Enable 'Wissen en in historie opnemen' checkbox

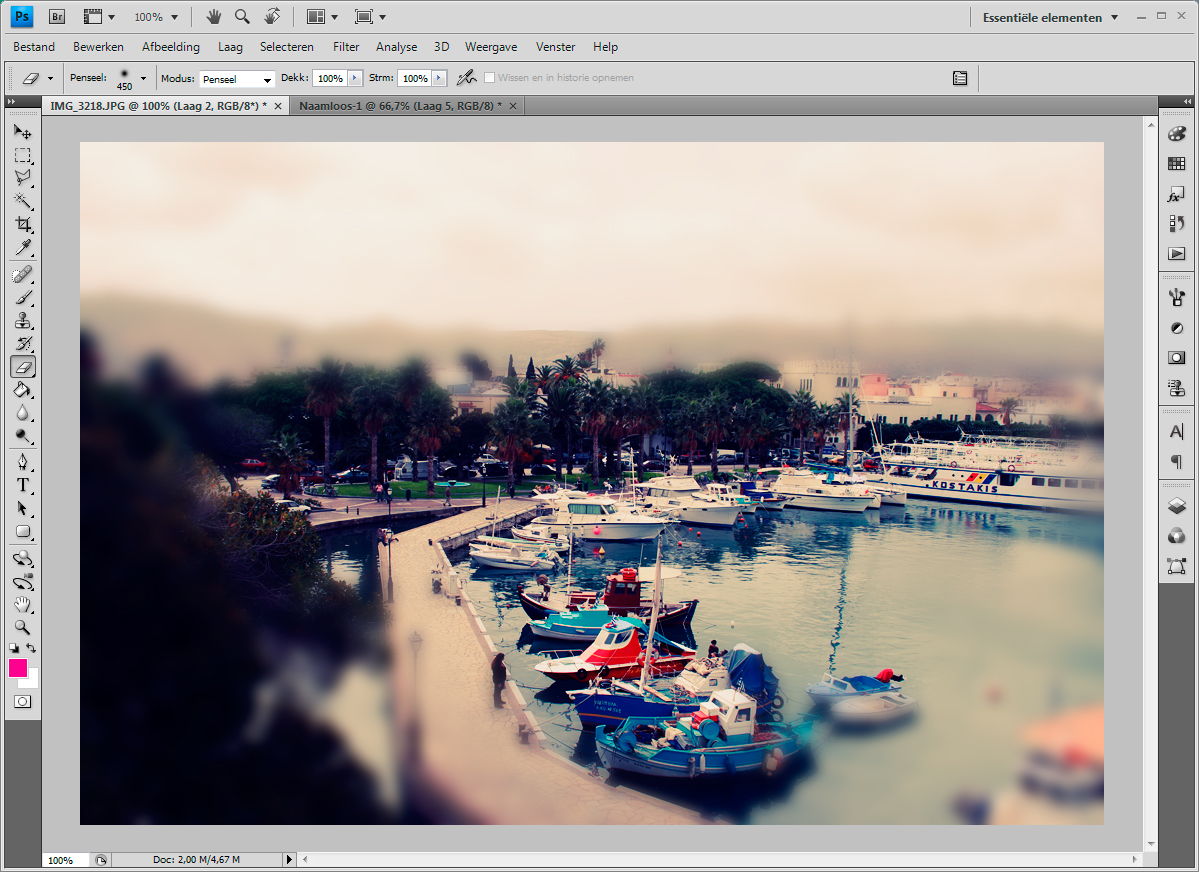point(489,77)
